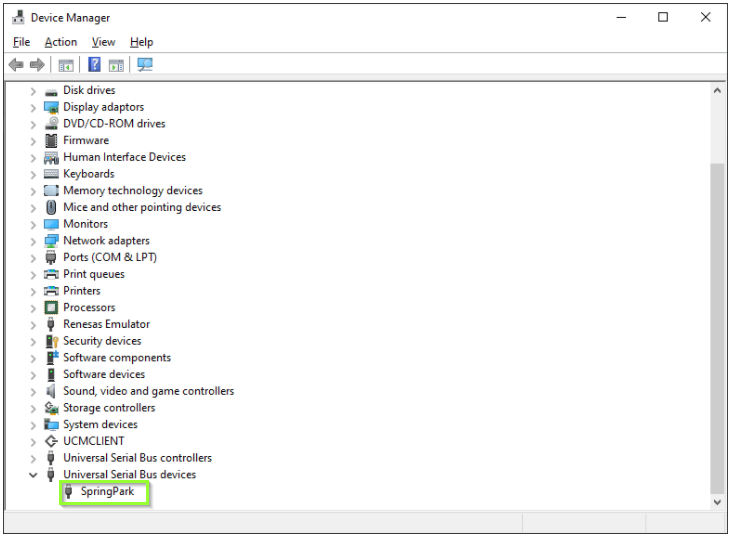Image resolution: width=731 pixels, height=537 pixels.
Task: Click the Ports (COM & LPT) icon
Action: 51,258
